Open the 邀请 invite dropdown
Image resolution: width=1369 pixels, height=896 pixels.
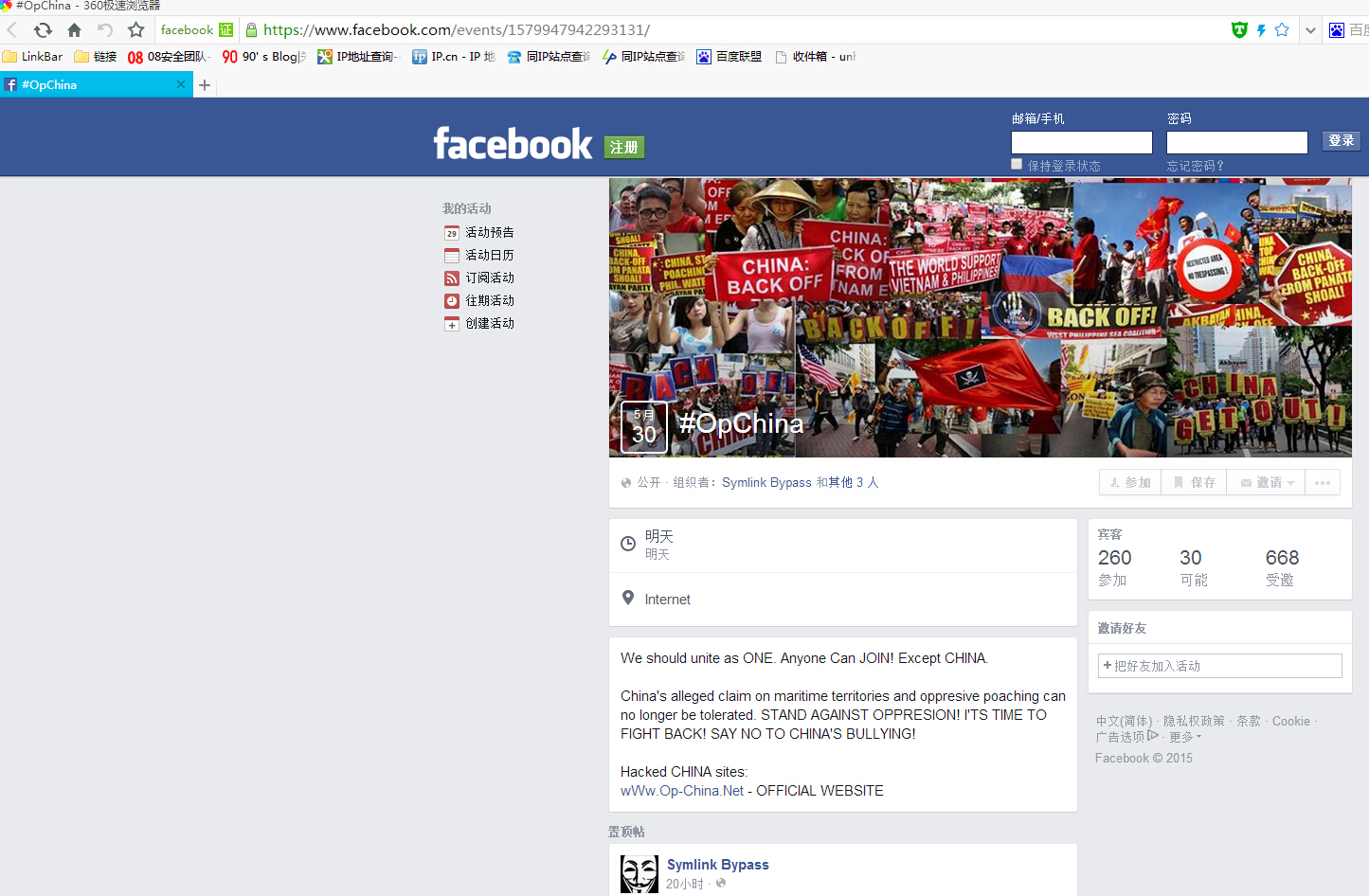1267,482
